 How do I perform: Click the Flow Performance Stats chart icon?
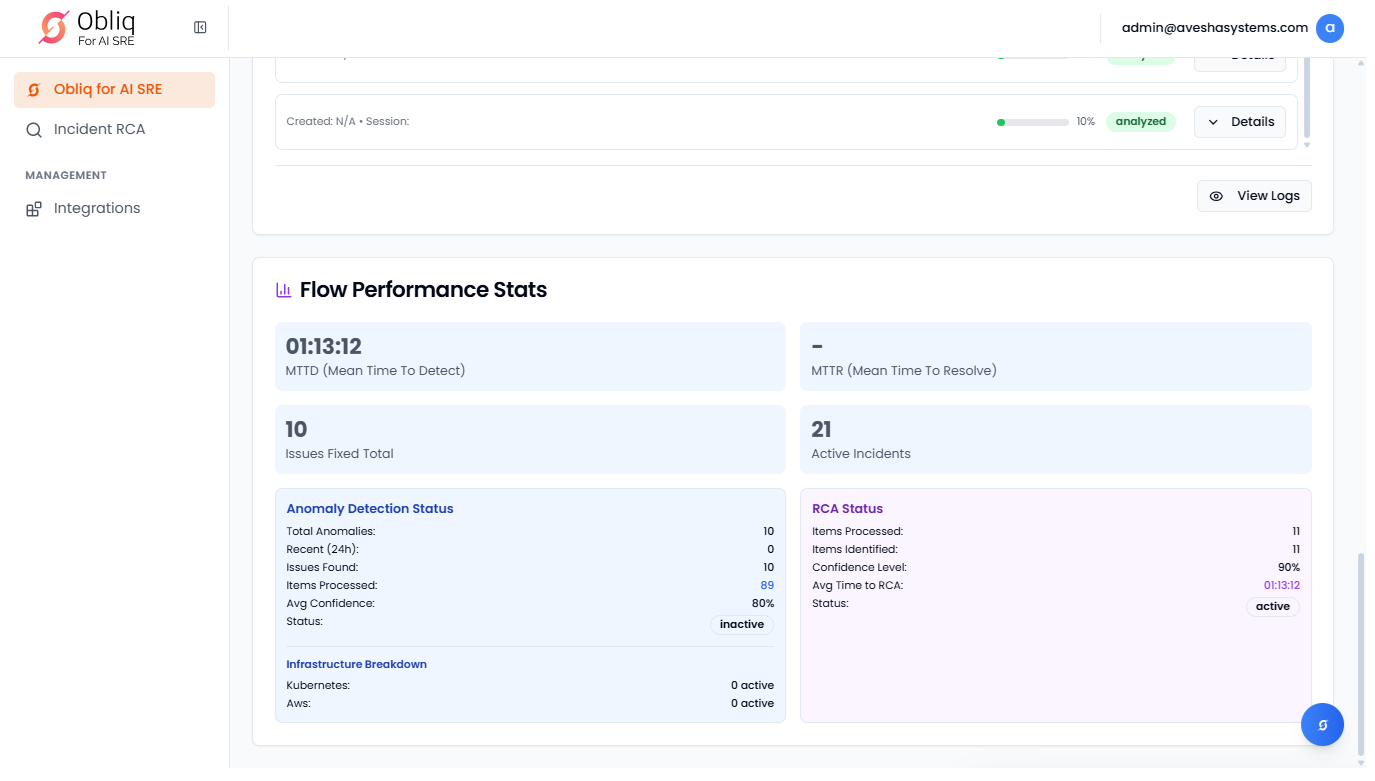click(284, 290)
